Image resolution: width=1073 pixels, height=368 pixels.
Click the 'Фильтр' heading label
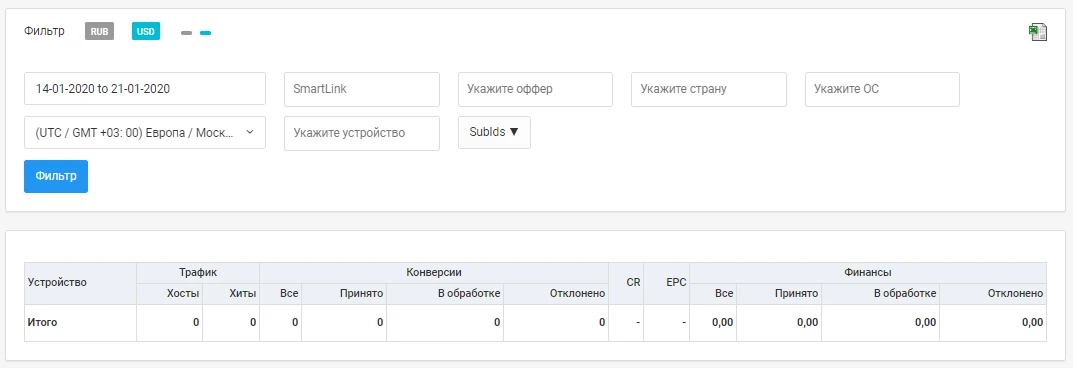44,31
